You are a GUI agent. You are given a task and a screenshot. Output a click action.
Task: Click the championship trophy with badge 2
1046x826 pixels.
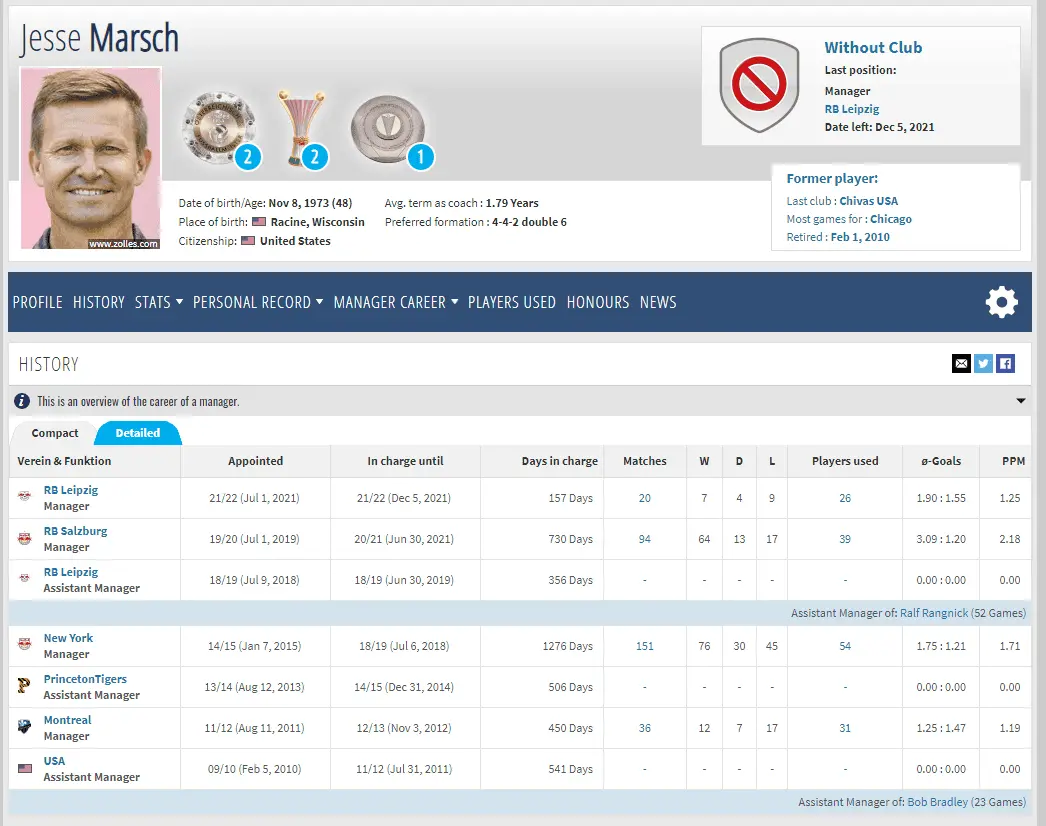(219, 129)
